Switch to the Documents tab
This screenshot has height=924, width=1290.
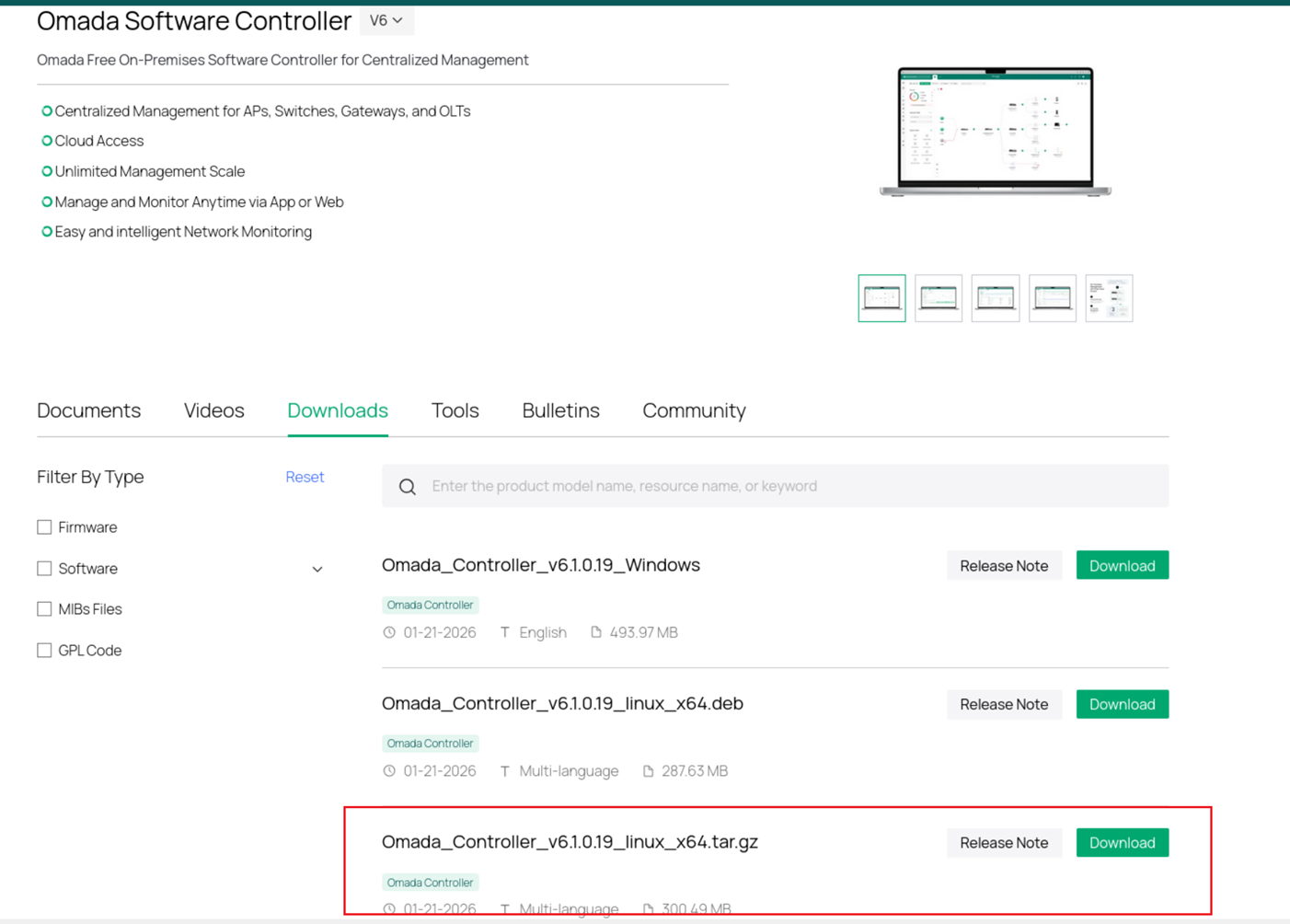pyautogui.click(x=88, y=410)
